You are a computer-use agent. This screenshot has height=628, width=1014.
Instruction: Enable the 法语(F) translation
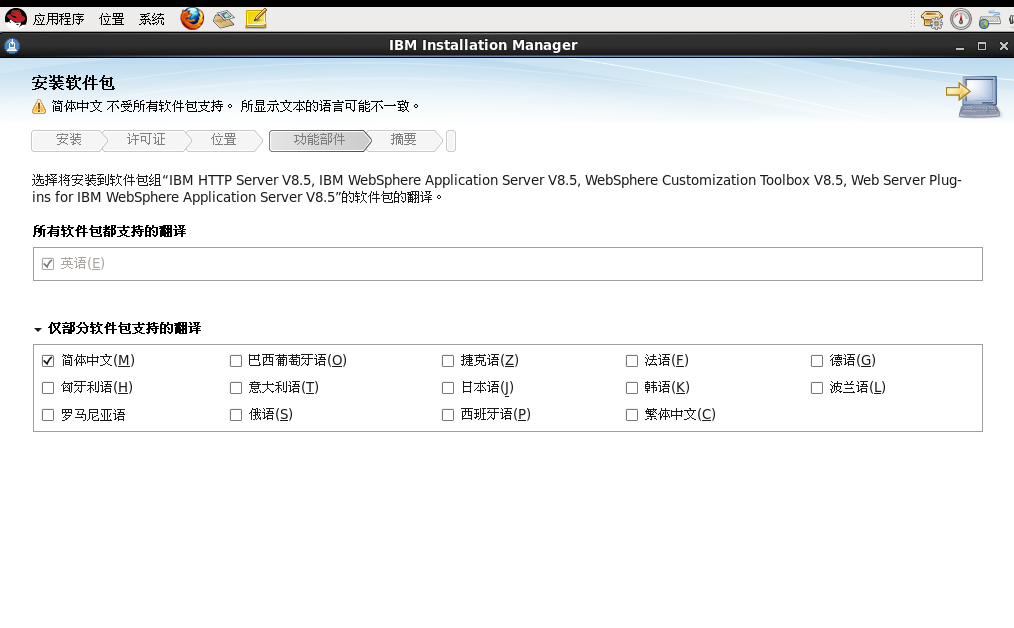[x=632, y=361]
